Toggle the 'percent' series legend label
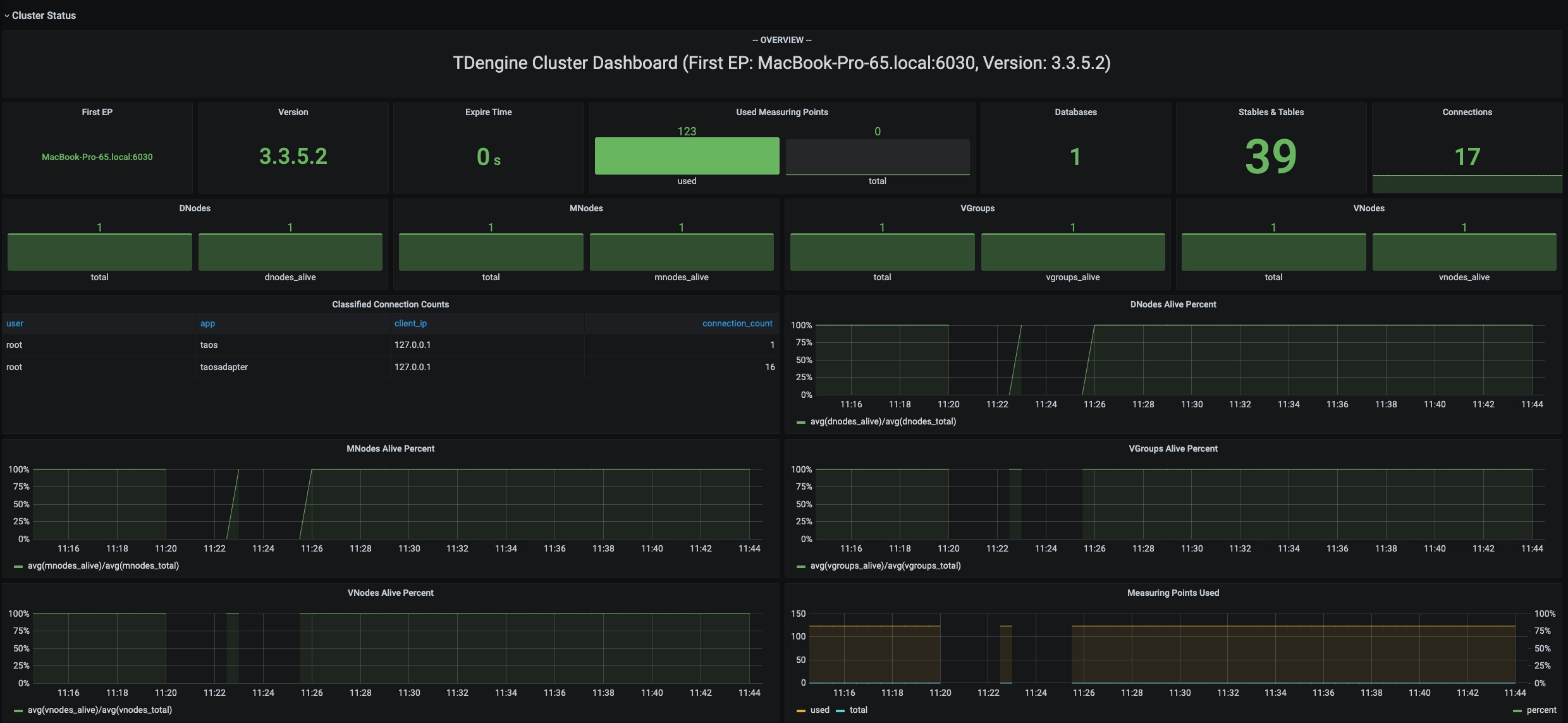This screenshot has height=723, width=1568. coord(1541,710)
